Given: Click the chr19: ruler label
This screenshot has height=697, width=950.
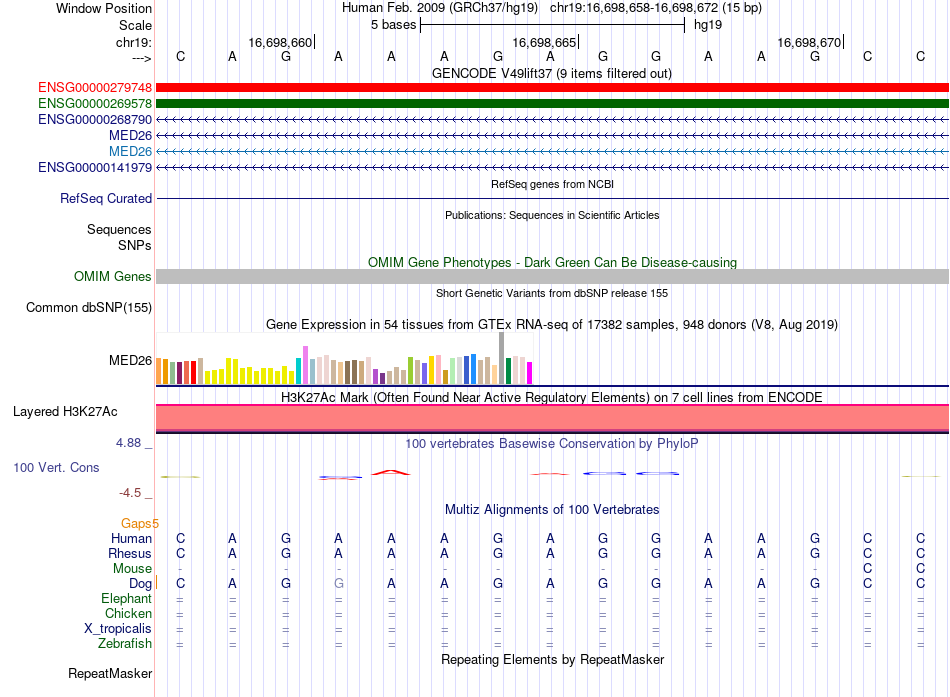Looking at the screenshot, I should pos(134,42).
